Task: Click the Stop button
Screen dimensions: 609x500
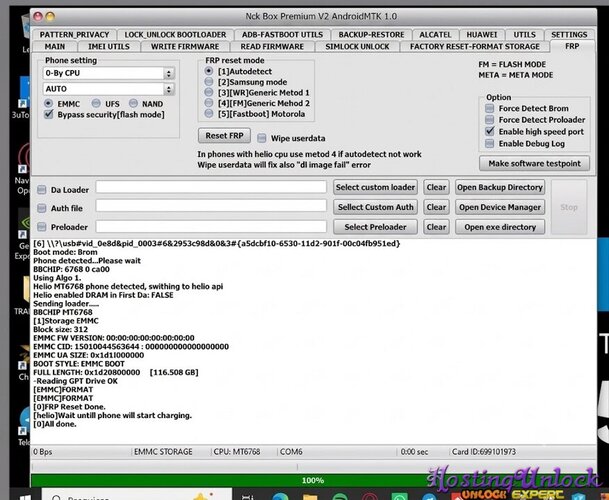Action: 569,207
